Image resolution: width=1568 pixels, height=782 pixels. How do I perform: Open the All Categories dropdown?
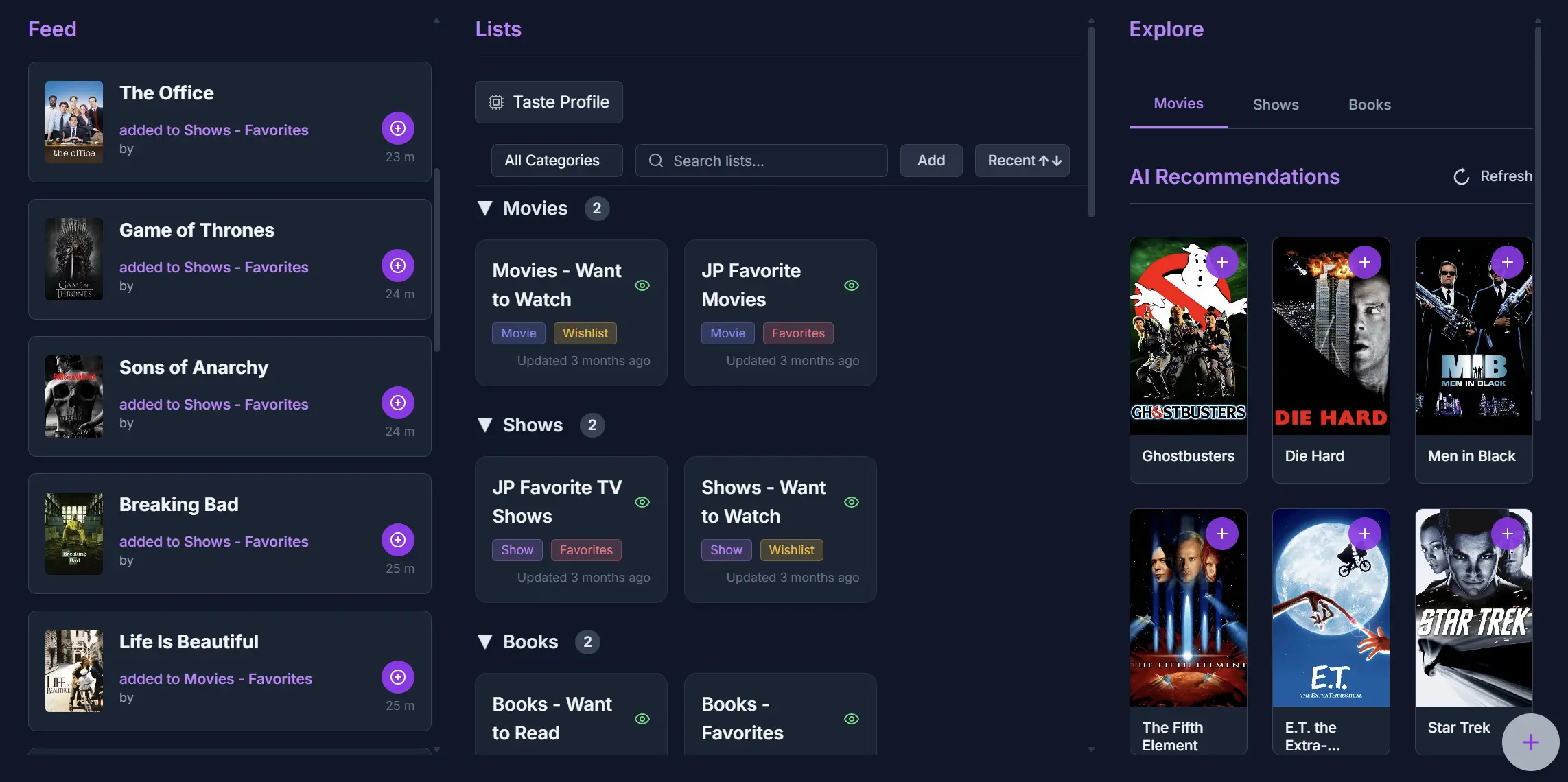pos(557,161)
